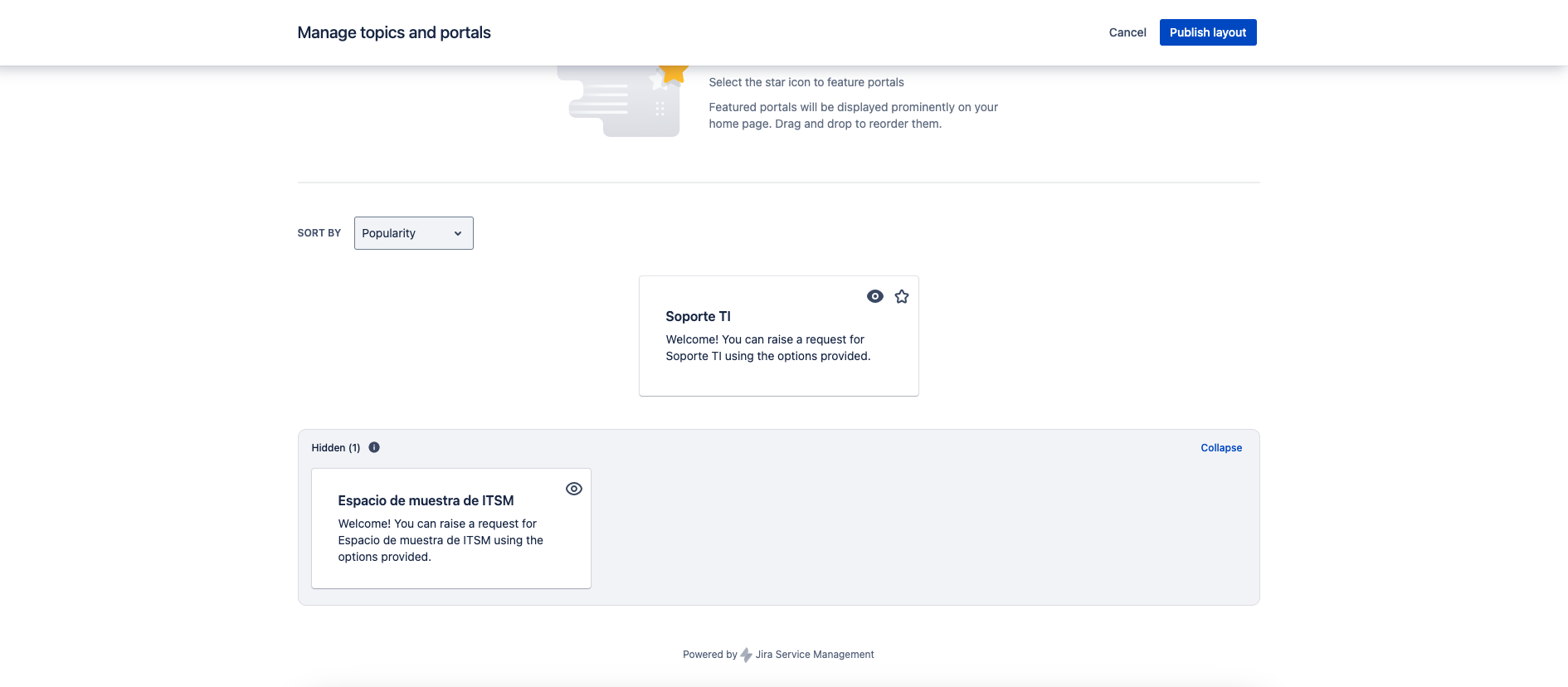This screenshot has height=687, width=1568.
Task: Click the Espacio de muestra welcome description text
Action: point(440,540)
